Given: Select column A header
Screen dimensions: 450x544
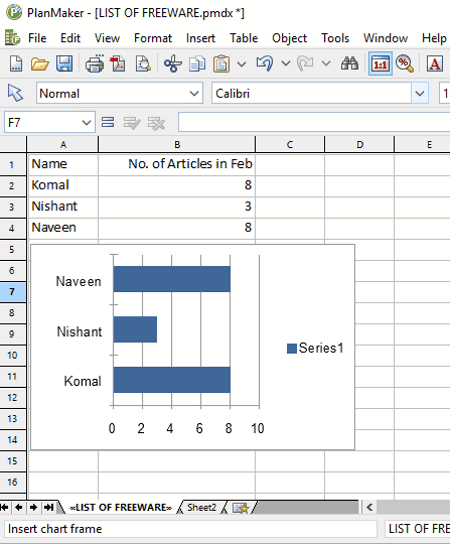Looking at the screenshot, I should click(63, 144).
